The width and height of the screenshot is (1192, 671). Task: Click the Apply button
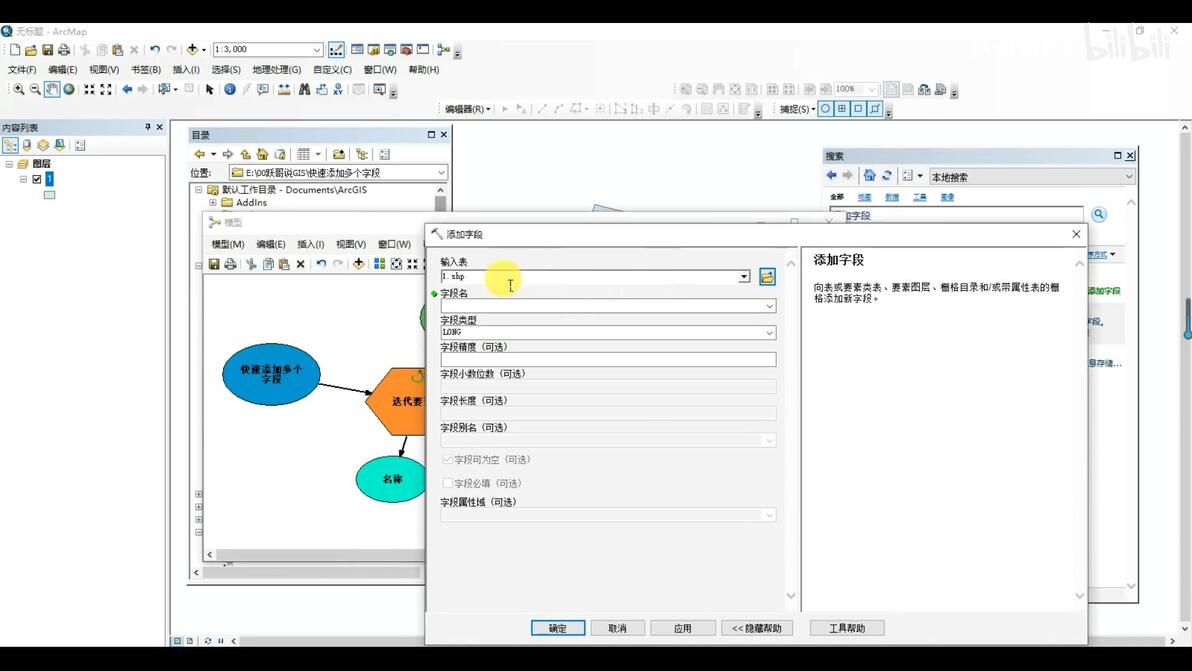[683, 628]
